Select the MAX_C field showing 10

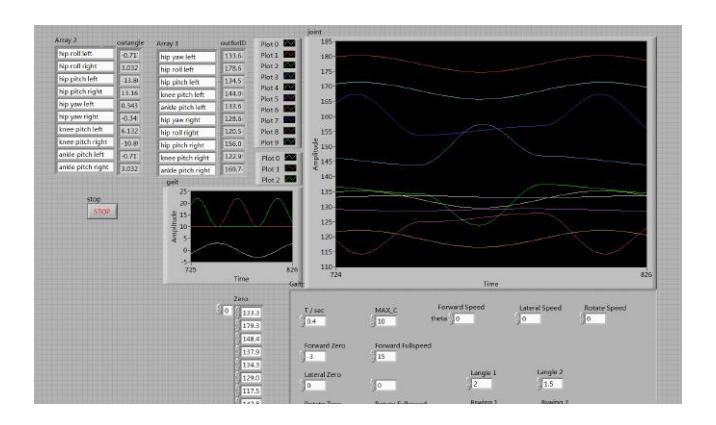click(x=386, y=321)
